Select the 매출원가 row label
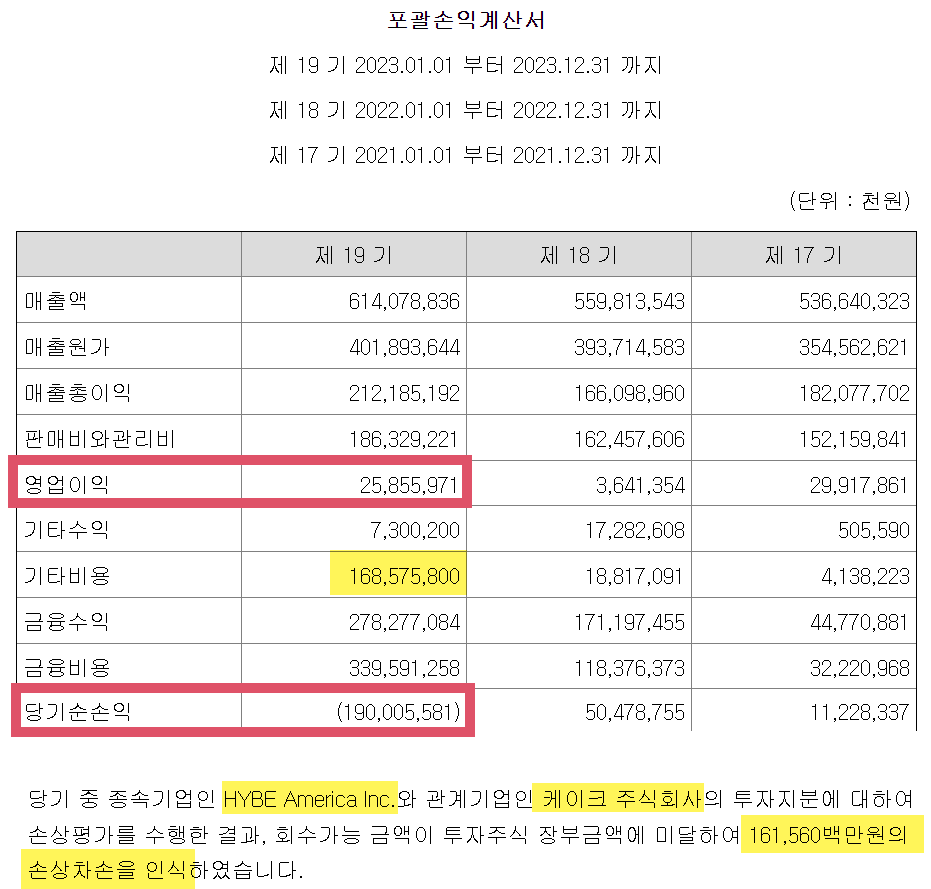 (67, 347)
